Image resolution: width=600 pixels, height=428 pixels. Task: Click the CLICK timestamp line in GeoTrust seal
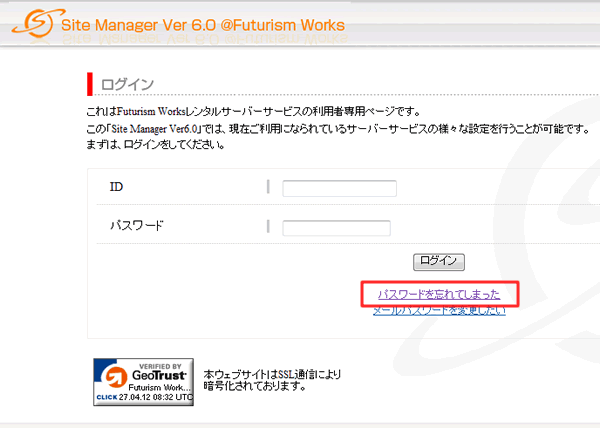pyautogui.click(x=143, y=397)
